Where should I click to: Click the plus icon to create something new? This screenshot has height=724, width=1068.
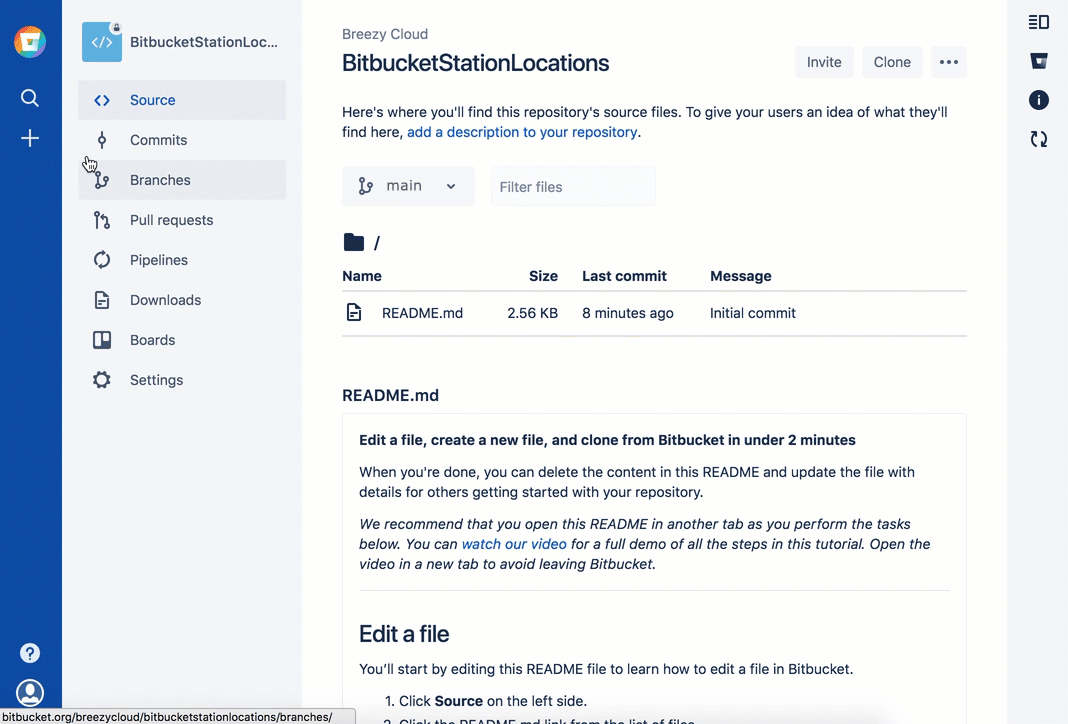[x=30, y=138]
